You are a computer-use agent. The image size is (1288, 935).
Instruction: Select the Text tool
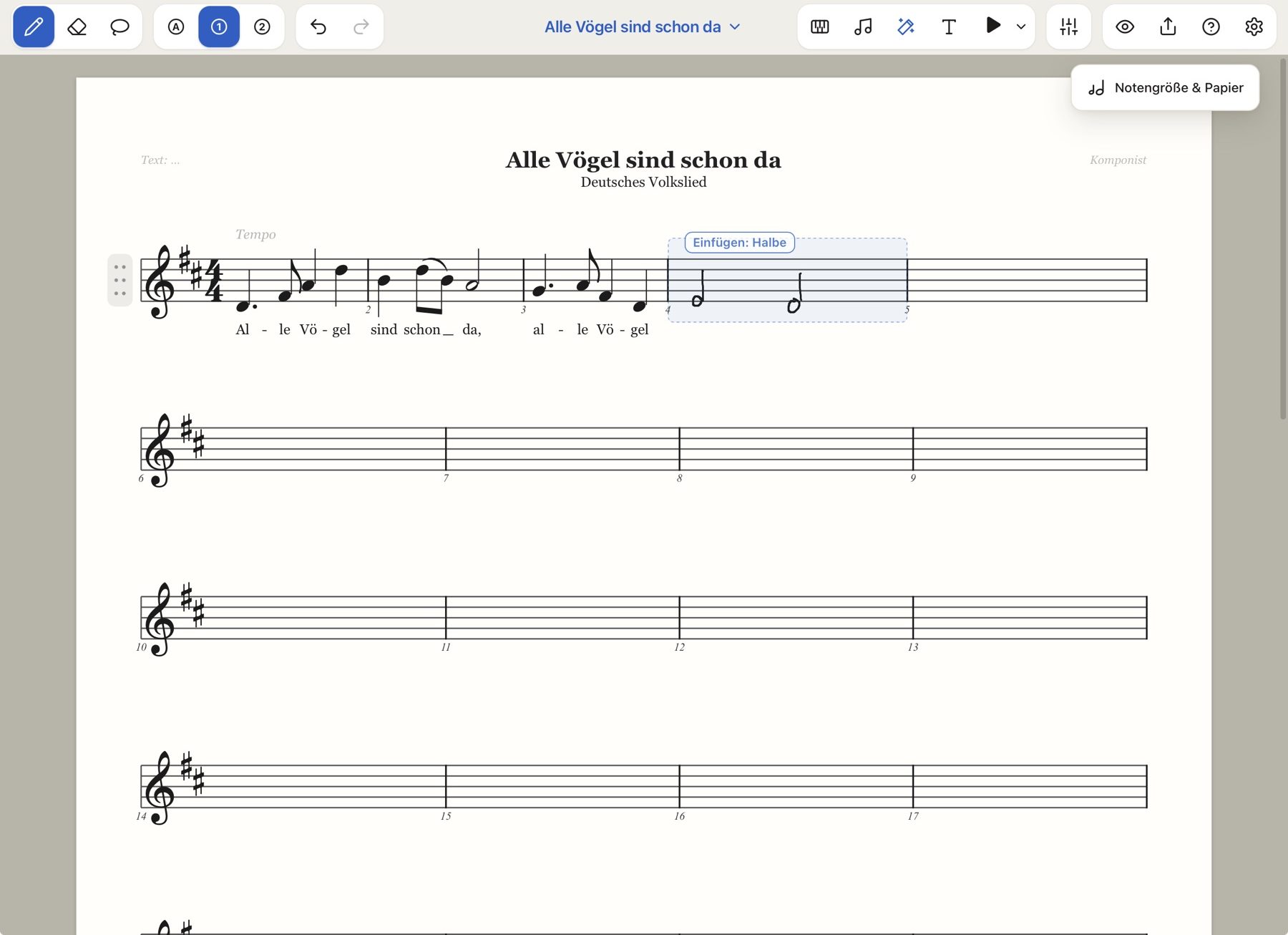coord(949,27)
